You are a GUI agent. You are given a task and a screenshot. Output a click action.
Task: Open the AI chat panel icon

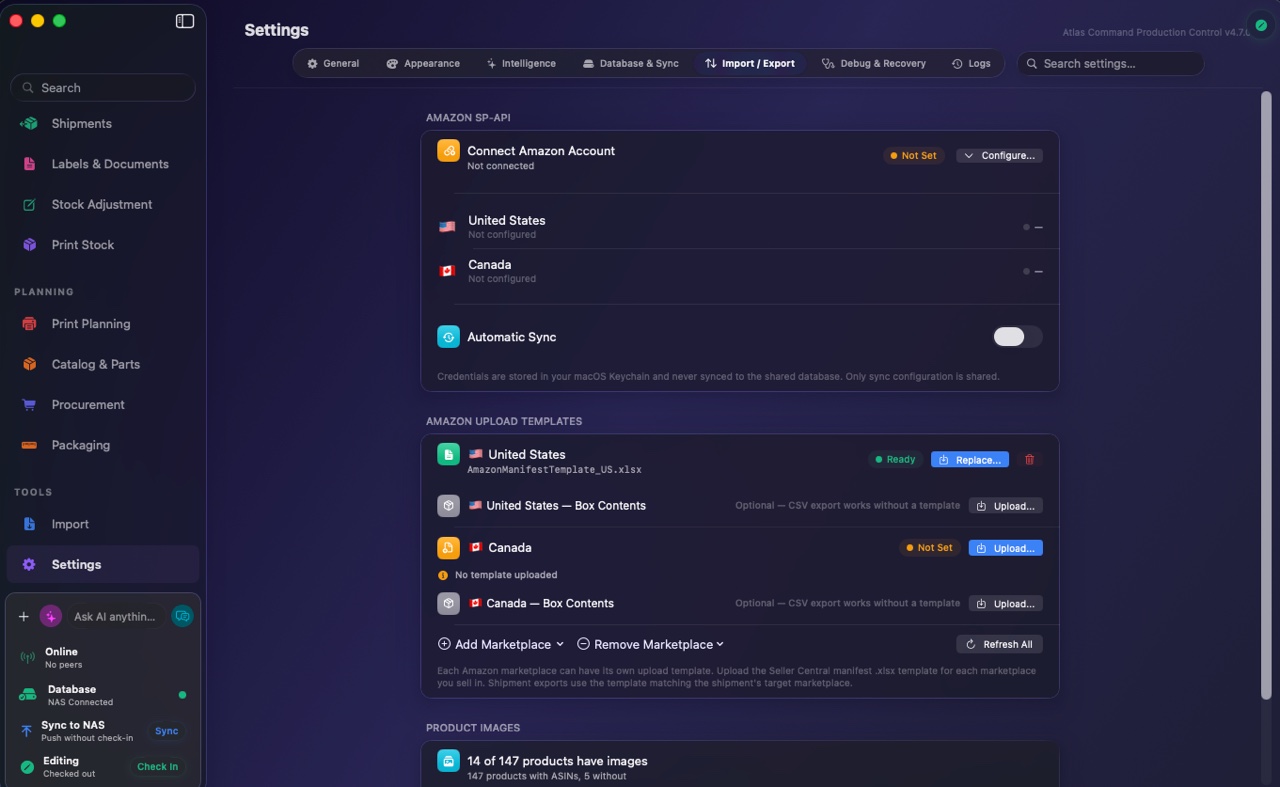click(182, 617)
